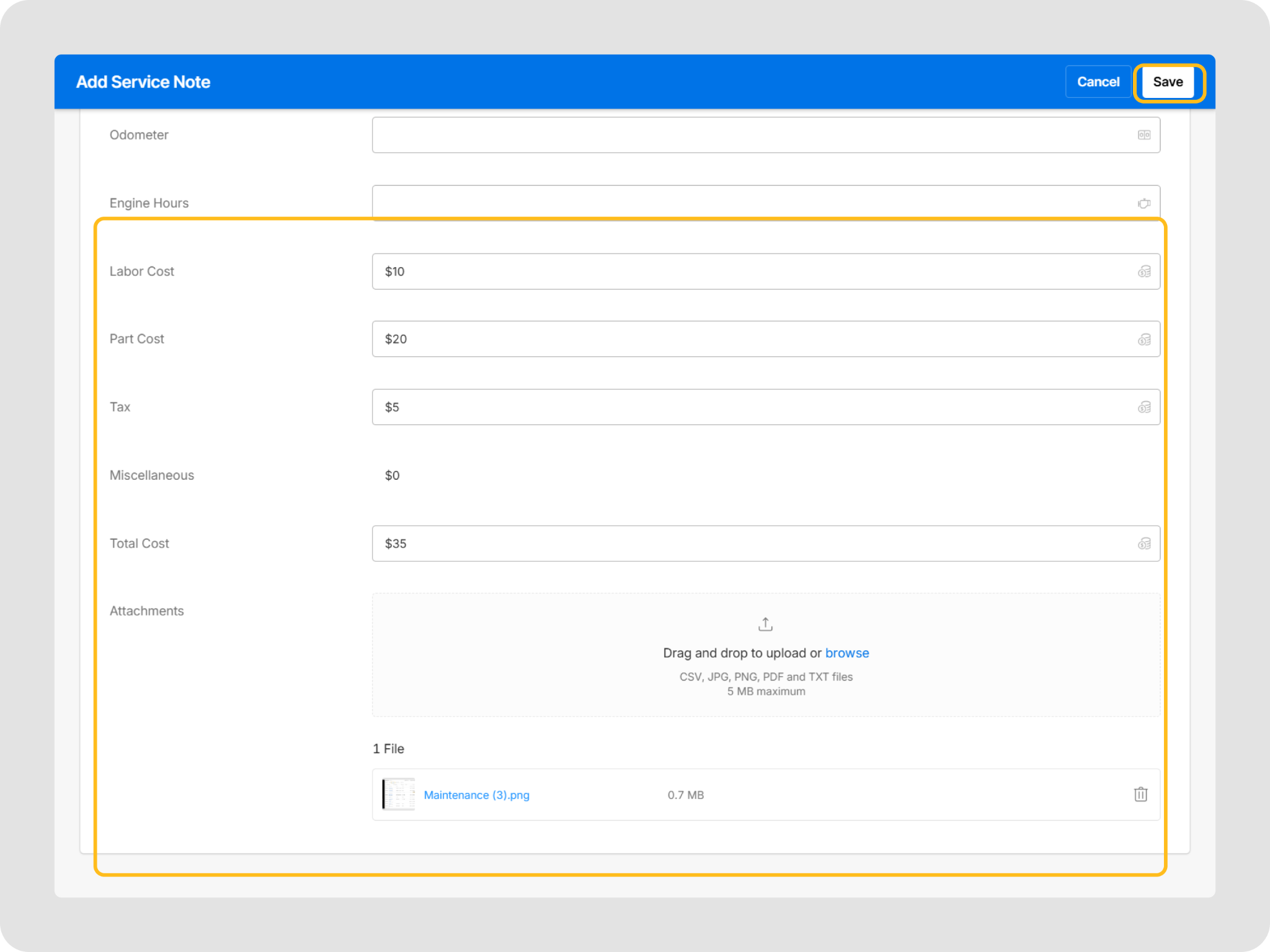
Task: Click into the Labor Cost field
Action: tap(744, 271)
